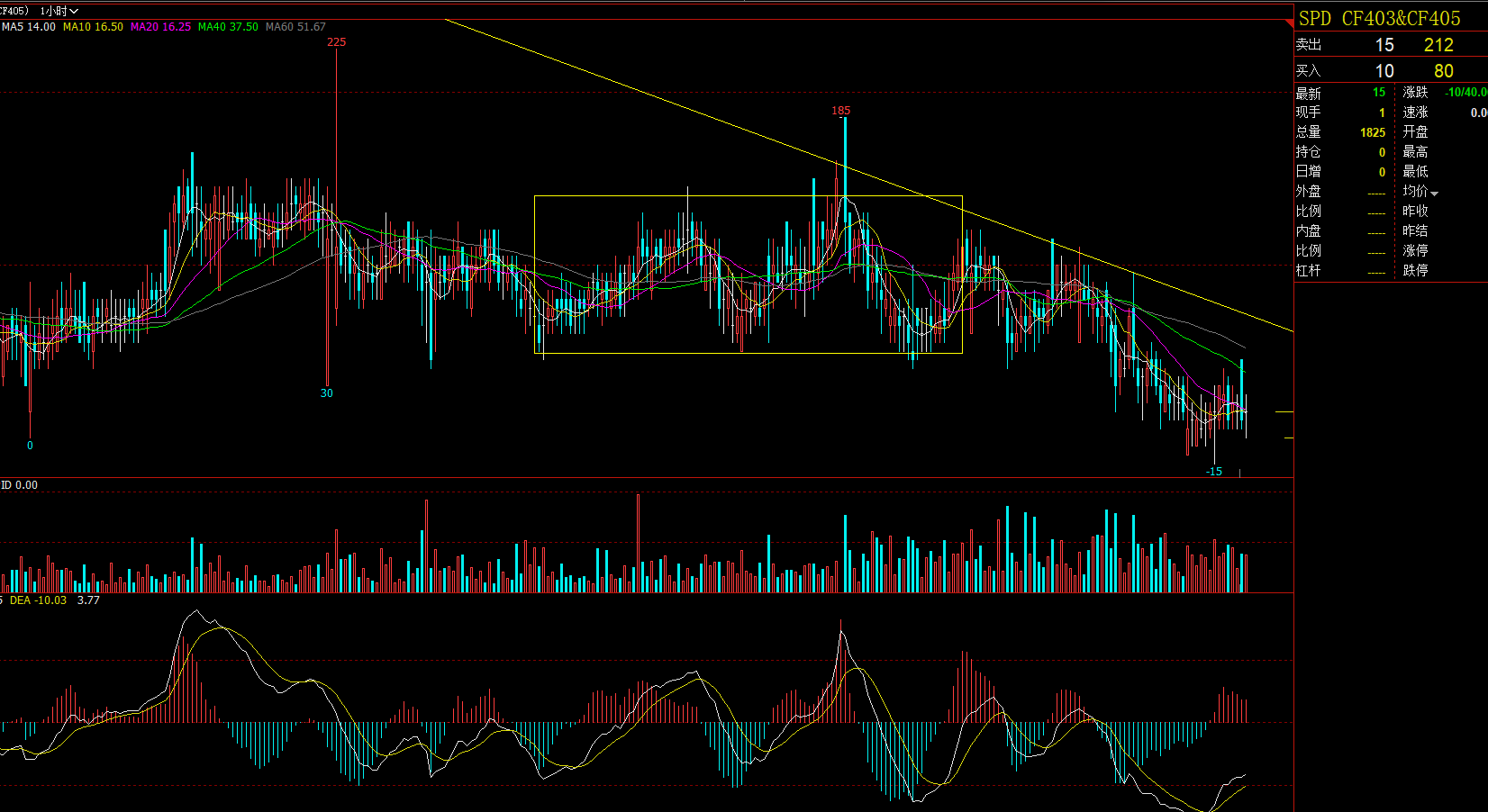Open the 1小时 timeframe dropdown
Screen dimensions: 1488x812
[x=59, y=11]
